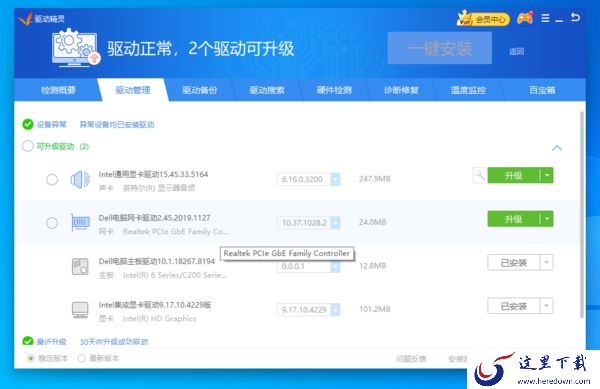
Task: Click the 247.9MB size value
Action: 375,179
